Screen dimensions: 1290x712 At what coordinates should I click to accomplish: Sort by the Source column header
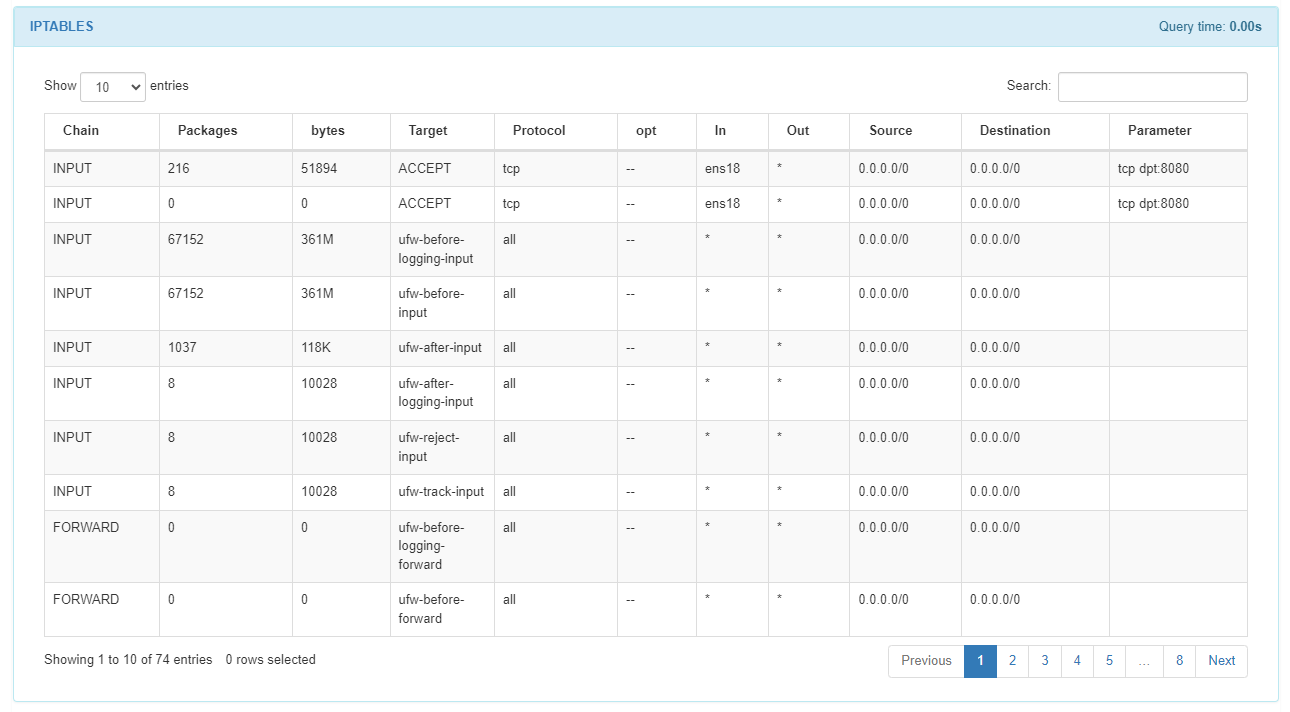point(890,131)
